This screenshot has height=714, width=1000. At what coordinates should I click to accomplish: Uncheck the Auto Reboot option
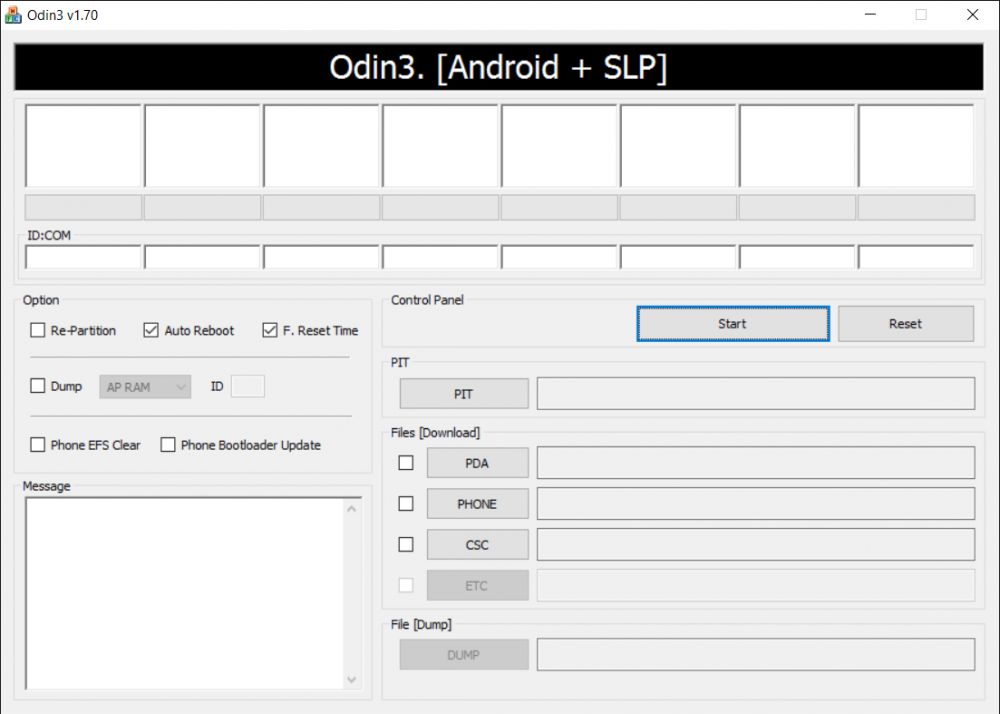point(152,331)
